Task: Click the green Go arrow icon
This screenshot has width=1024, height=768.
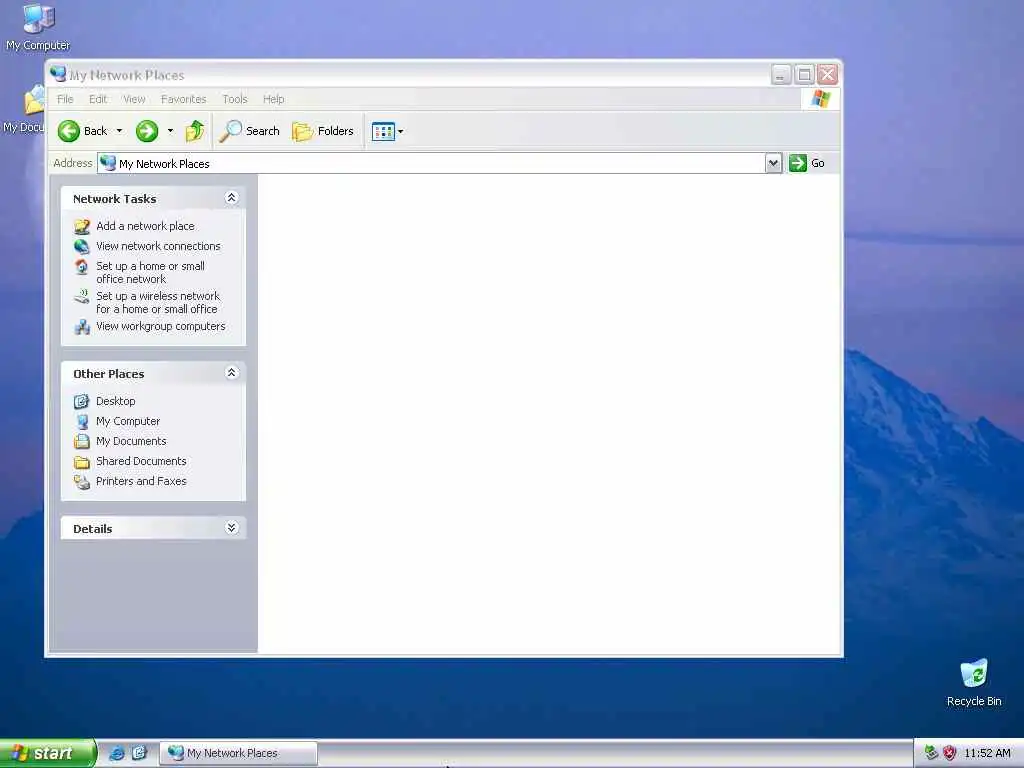Action: coord(797,163)
